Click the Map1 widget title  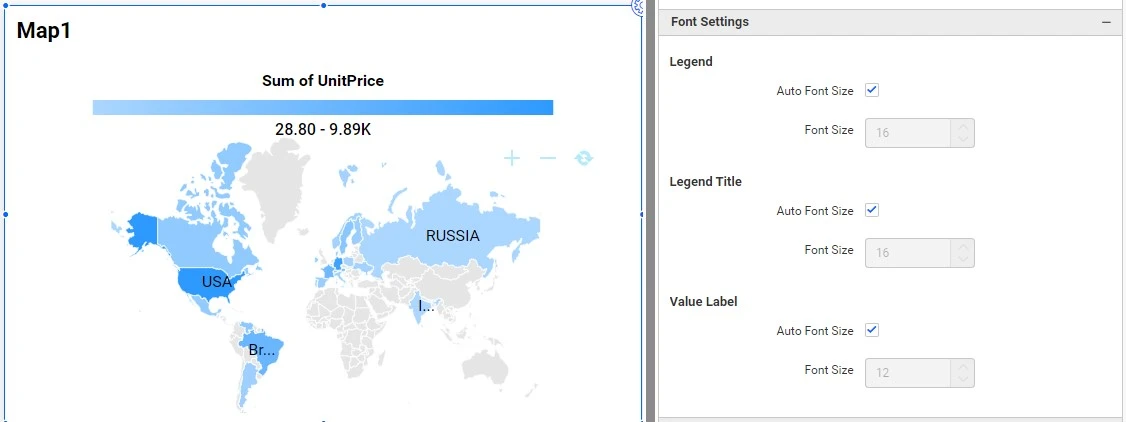click(44, 31)
